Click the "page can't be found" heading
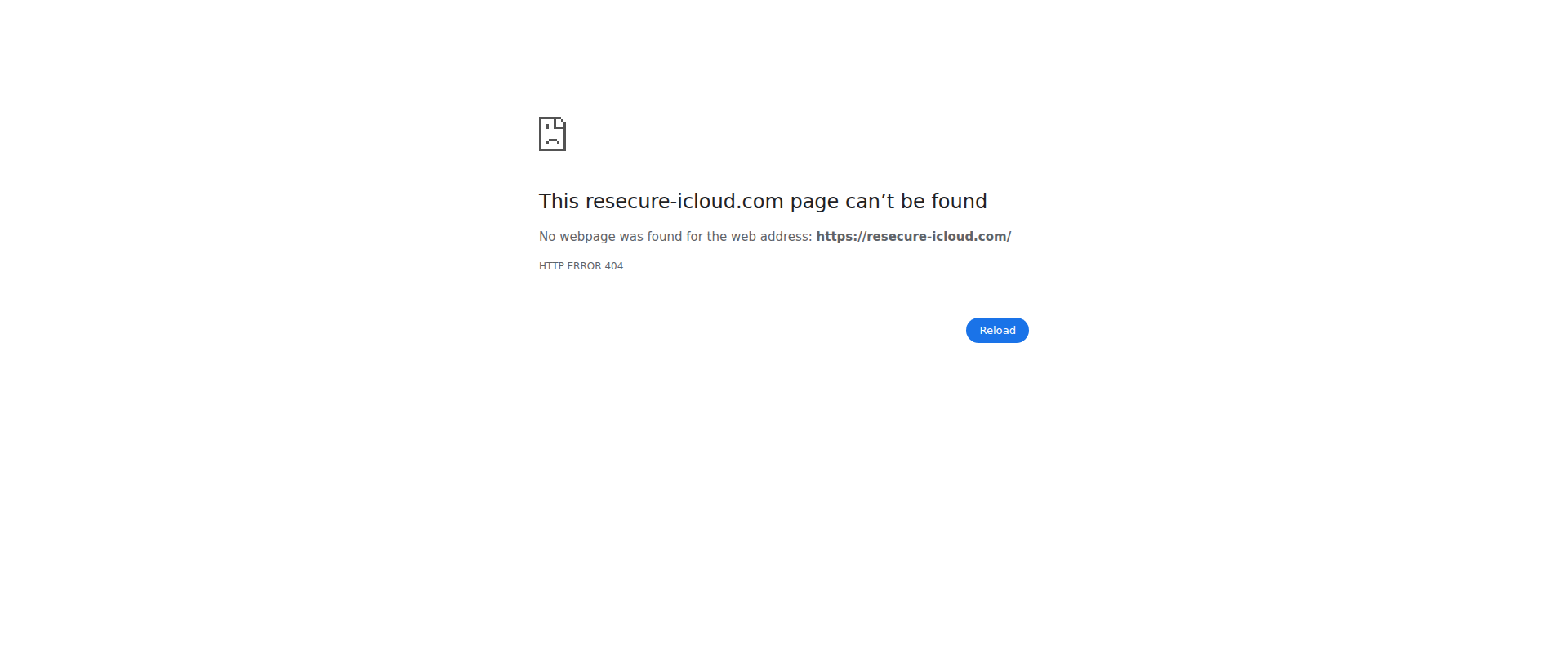The width and height of the screenshot is (1568, 659). click(763, 201)
